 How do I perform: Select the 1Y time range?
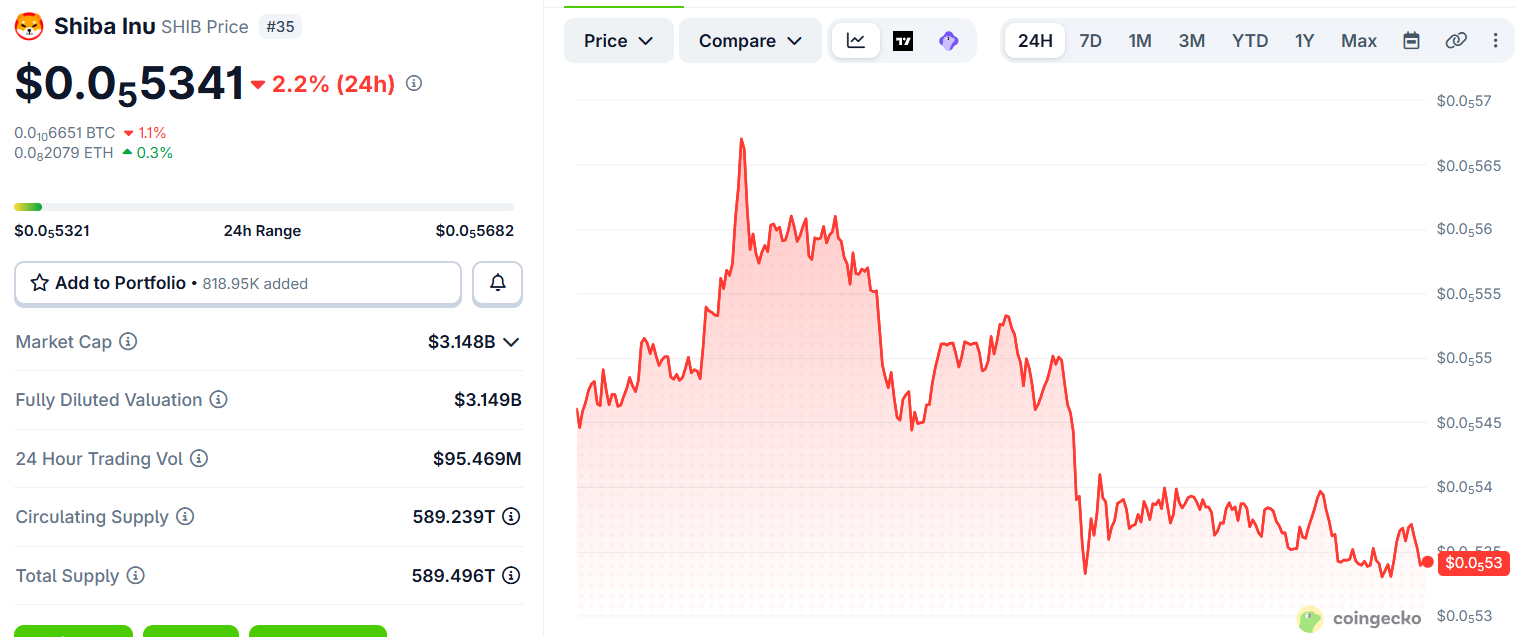[x=1304, y=41]
